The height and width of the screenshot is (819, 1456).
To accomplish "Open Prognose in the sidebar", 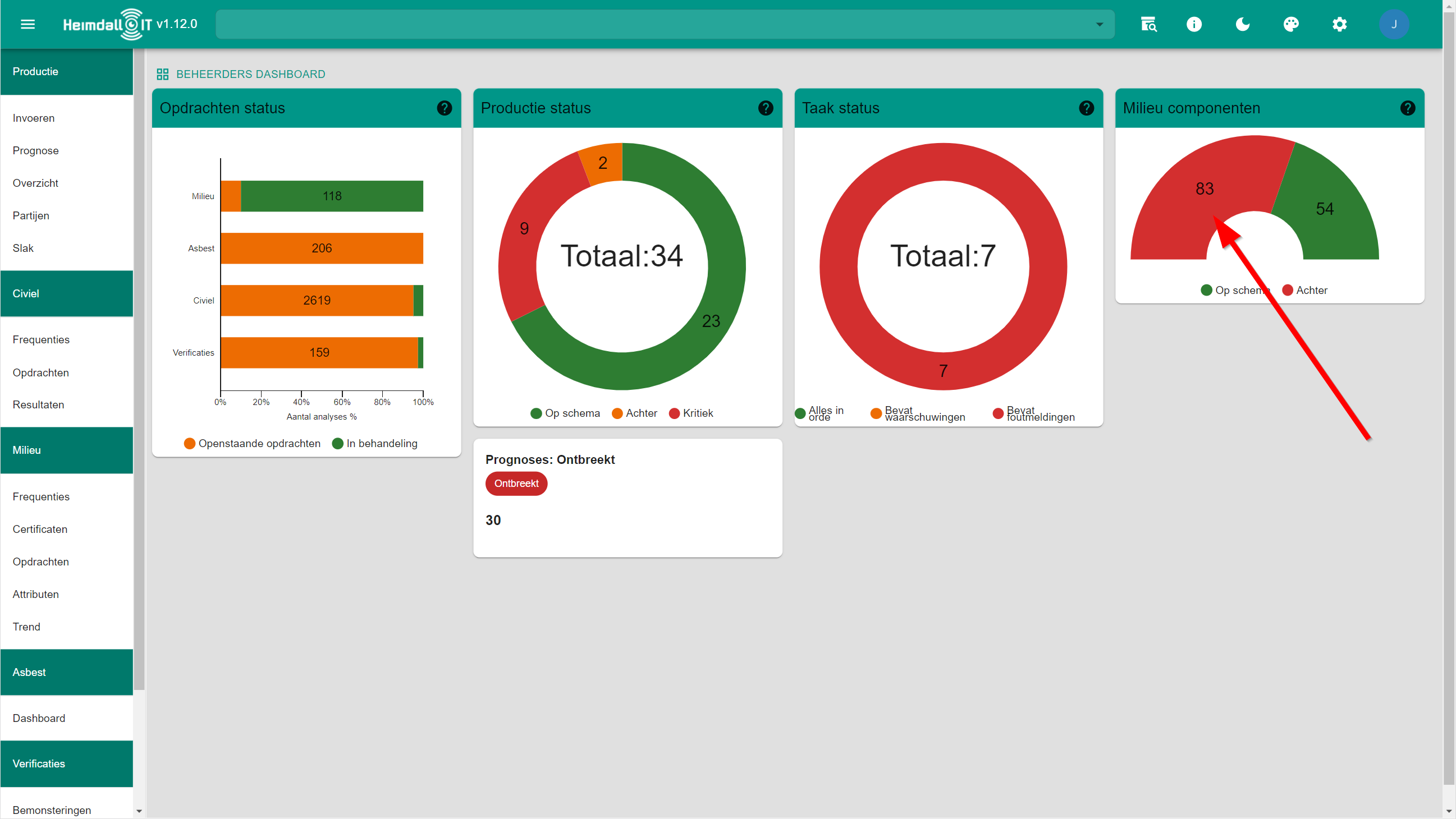I will [35, 150].
